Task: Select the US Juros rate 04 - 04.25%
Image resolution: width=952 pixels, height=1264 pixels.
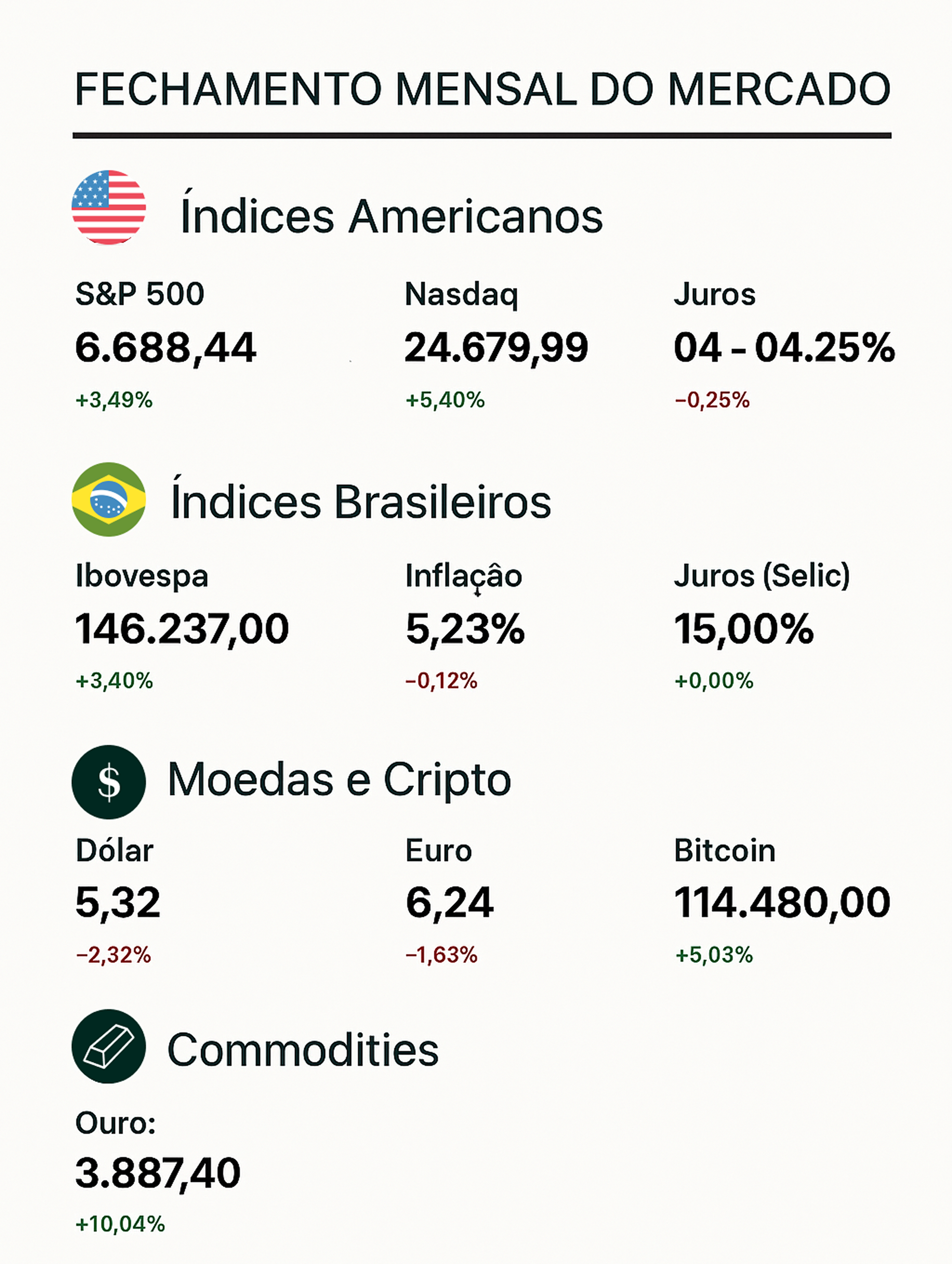Action: (x=783, y=347)
